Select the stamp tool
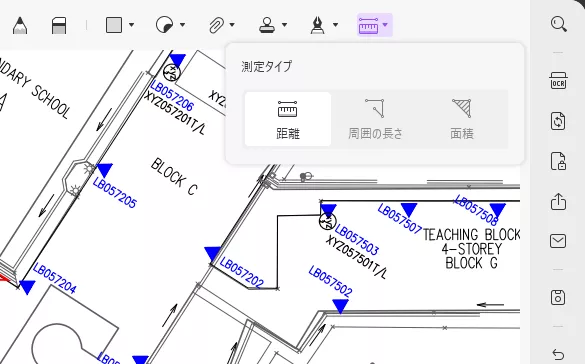The image size is (585, 364). click(267, 25)
